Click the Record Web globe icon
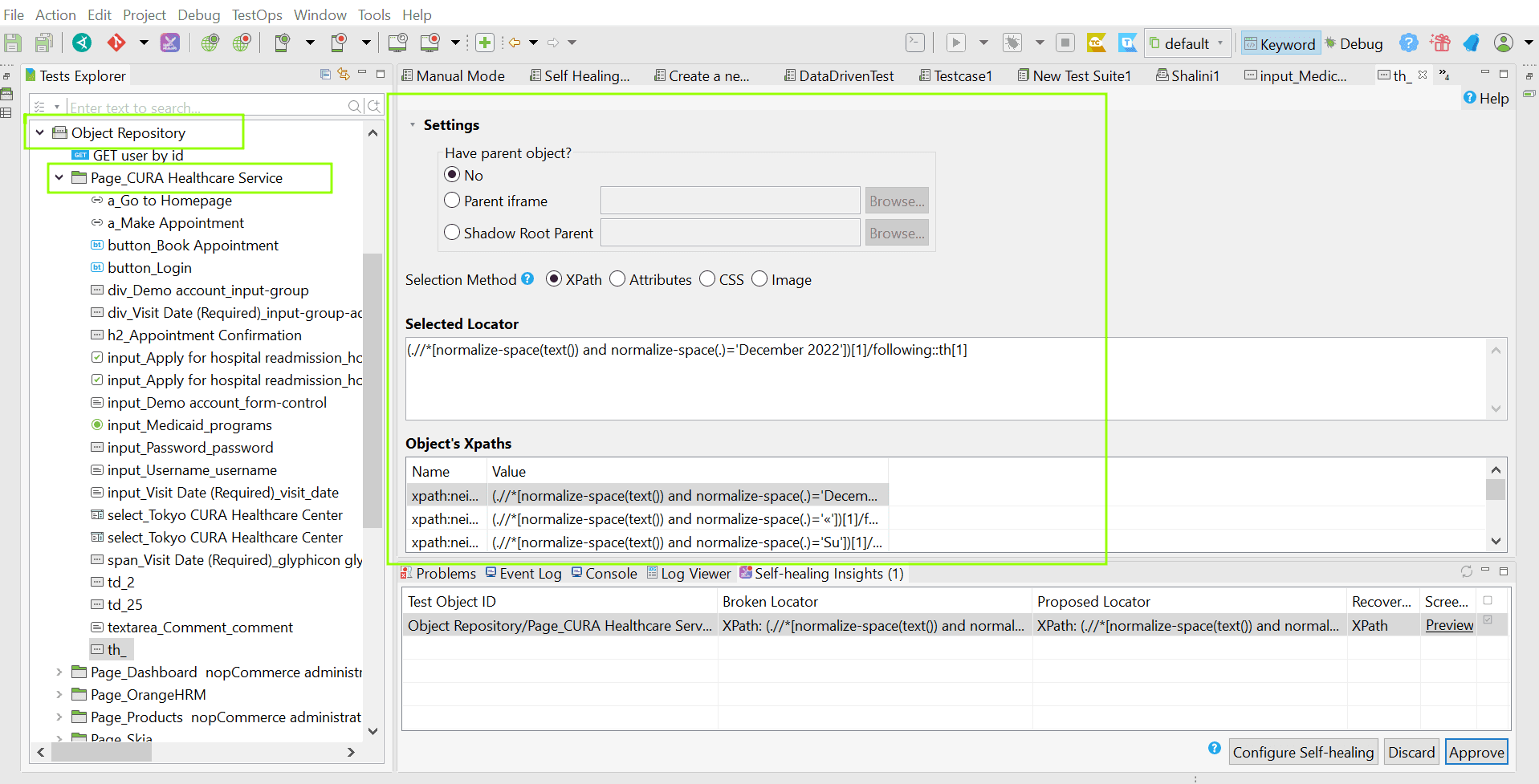This screenshot has height=784, width=1539. (242, 43)
